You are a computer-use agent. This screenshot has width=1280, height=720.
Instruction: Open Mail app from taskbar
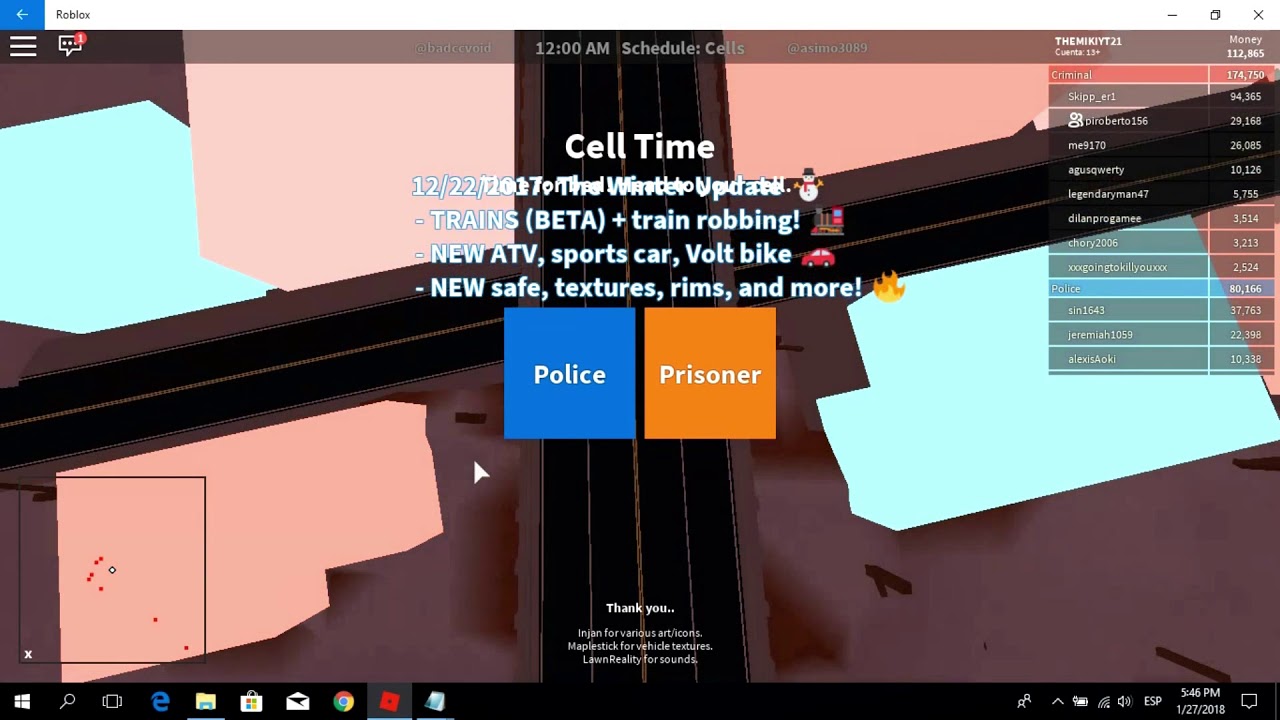[298, 702]
